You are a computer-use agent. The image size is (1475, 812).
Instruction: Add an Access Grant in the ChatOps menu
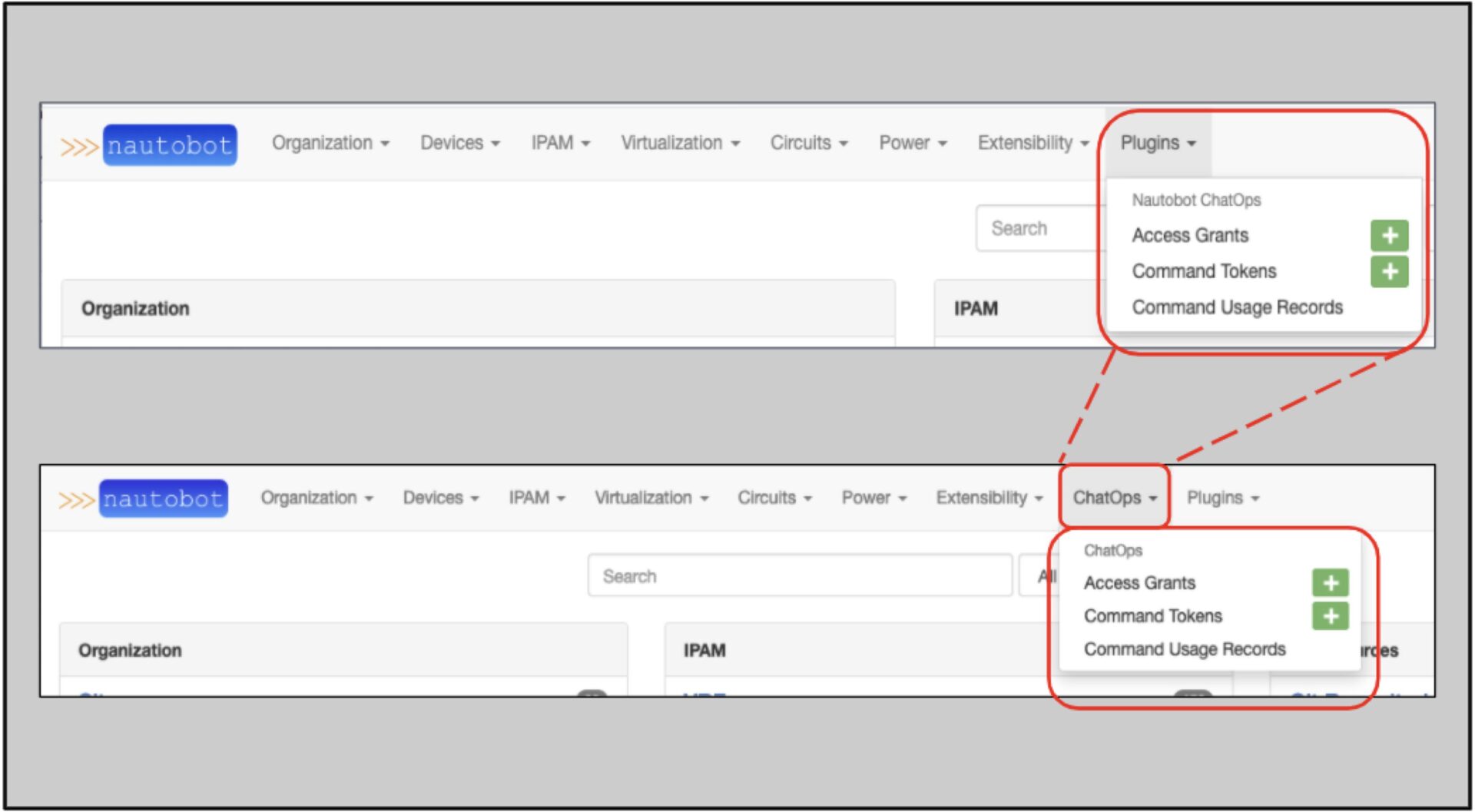[x=1330, y=584]
